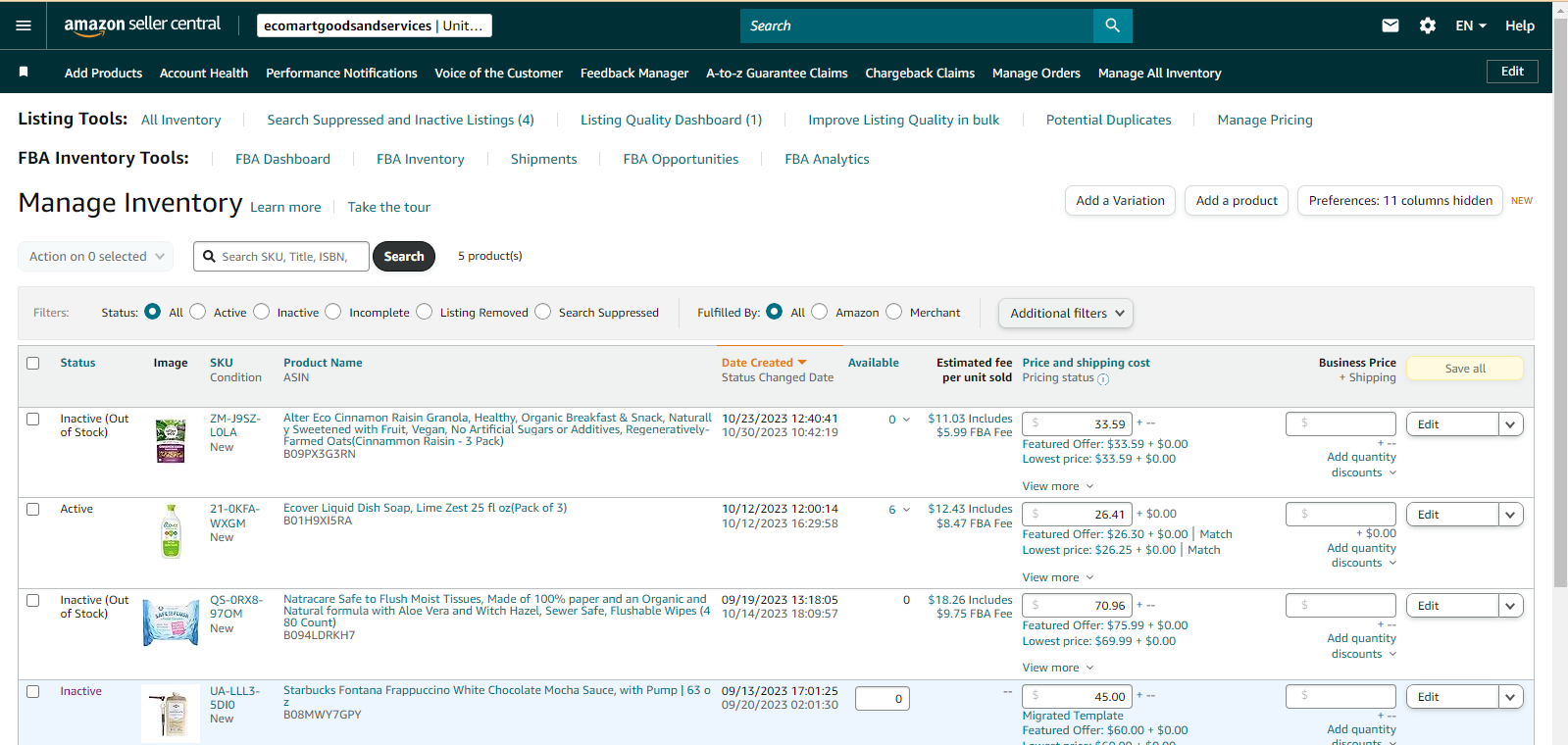Click the magnifier search button in header

(1112, 25)
